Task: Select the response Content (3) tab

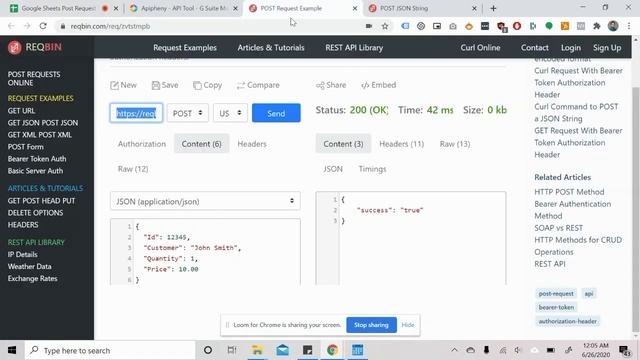Action: pos(343,144)
